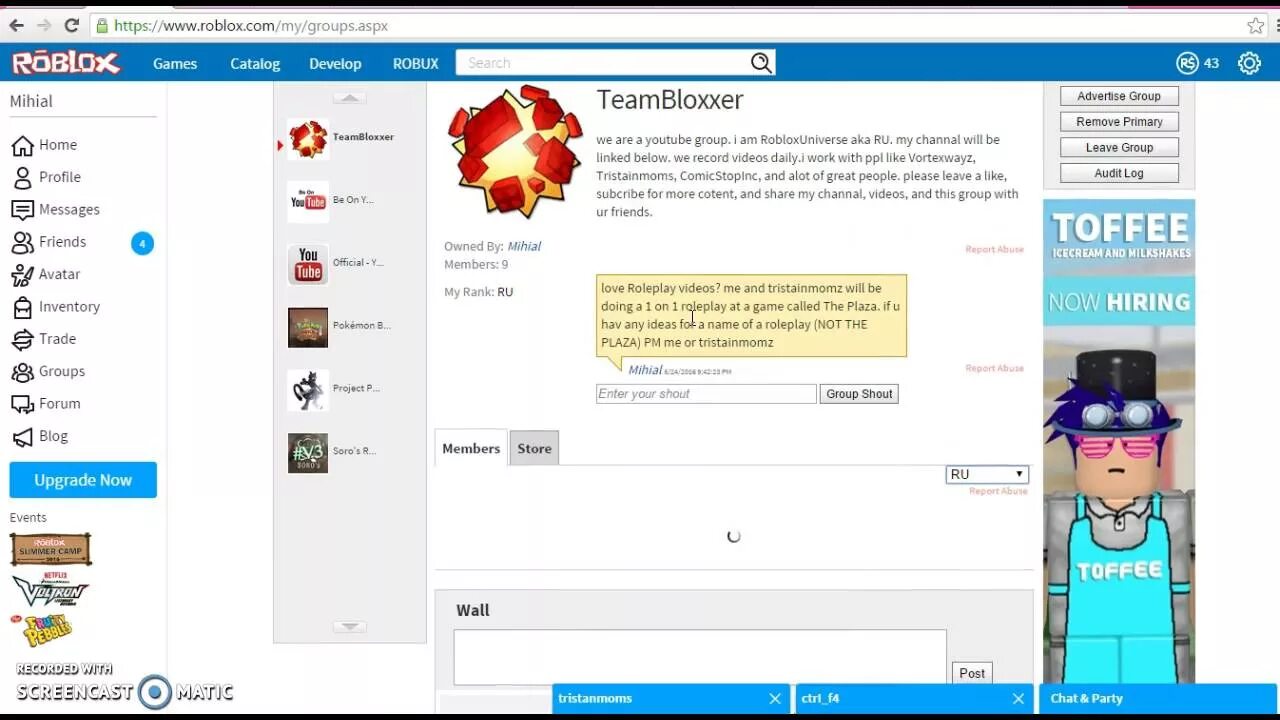The image size is (1280, 720).
Task: Click the Groups icon in sidebar
Action: pyautogui.click(x=22, y=371)
